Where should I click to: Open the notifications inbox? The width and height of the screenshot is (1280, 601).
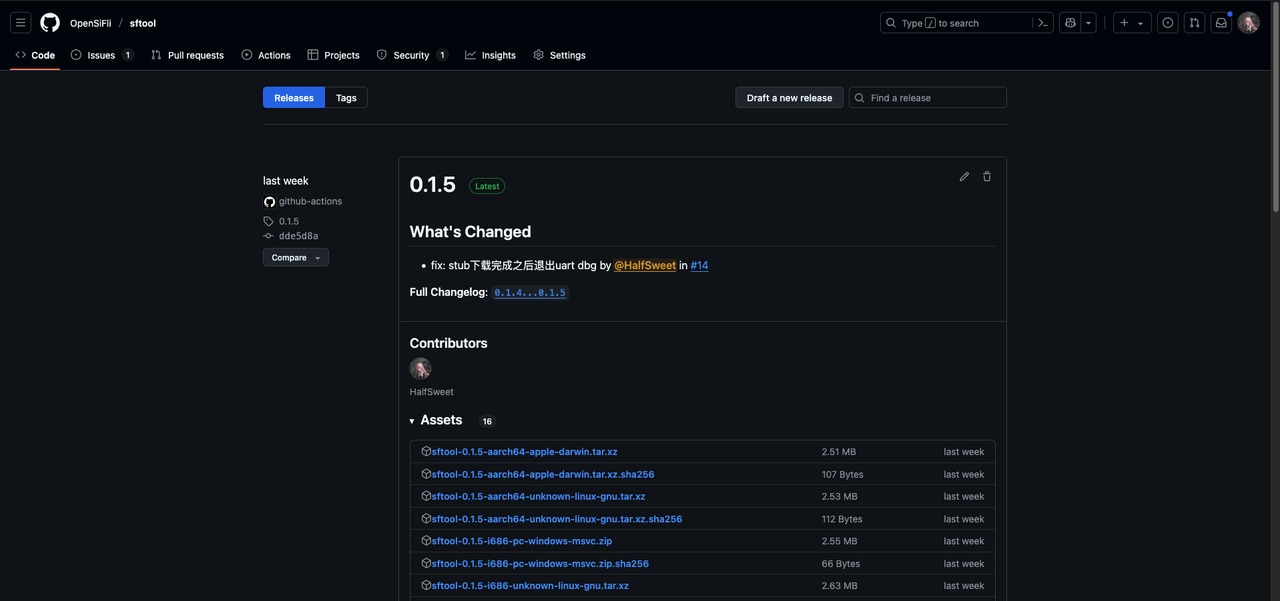tap(1221, 23)
